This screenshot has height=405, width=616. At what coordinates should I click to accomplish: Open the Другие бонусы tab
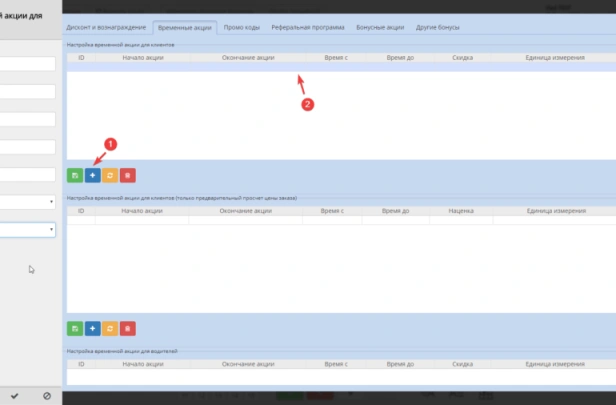pyautogui.click(x=436, y=27)
